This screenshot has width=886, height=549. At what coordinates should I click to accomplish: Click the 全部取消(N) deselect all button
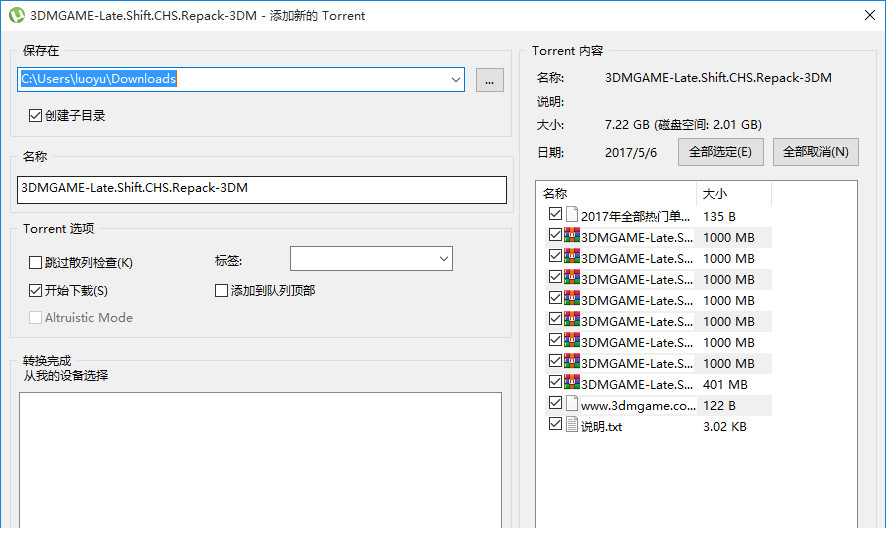tap(815, 152)
